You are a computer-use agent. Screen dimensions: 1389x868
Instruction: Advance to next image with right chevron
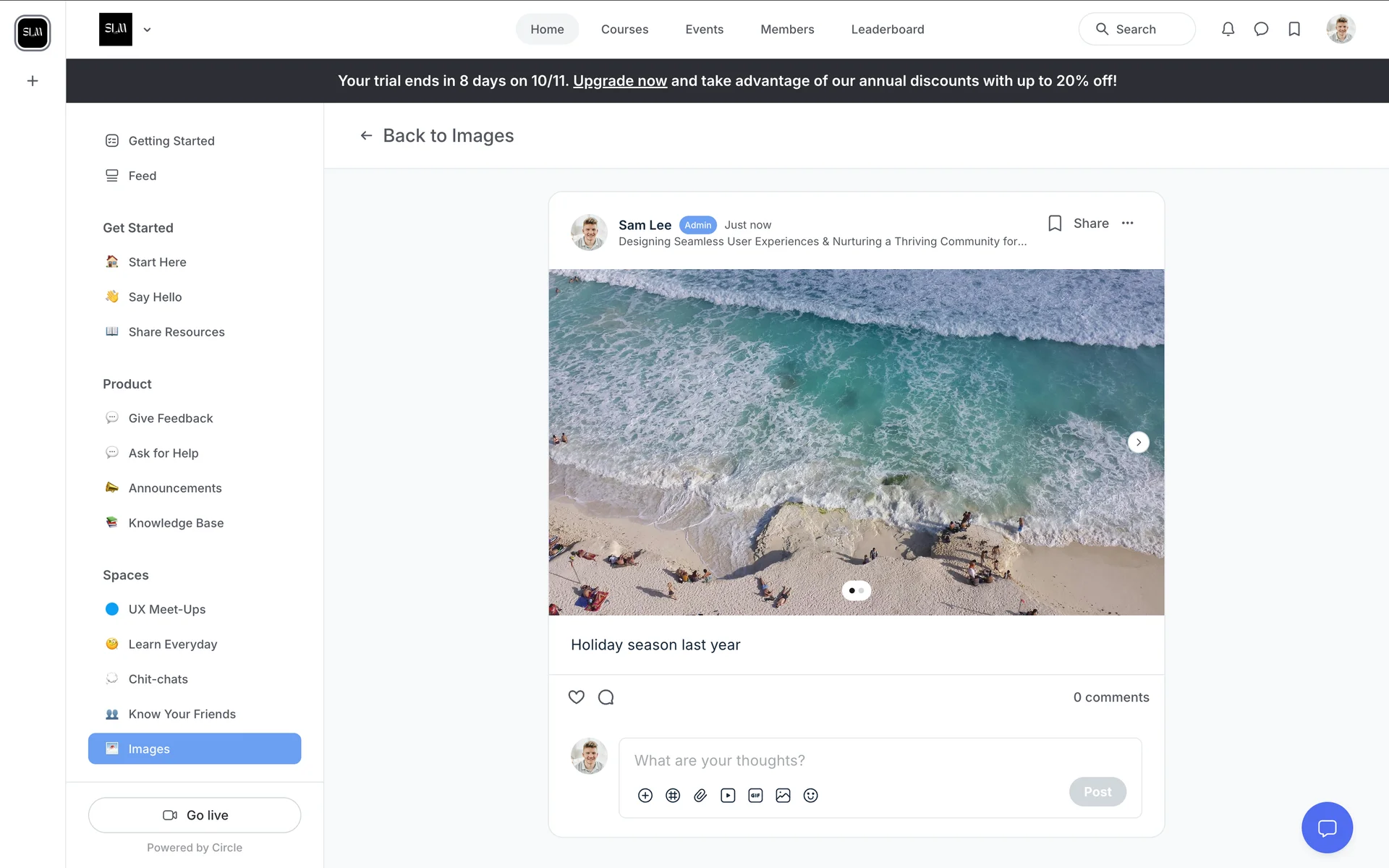pos(1138,442)
